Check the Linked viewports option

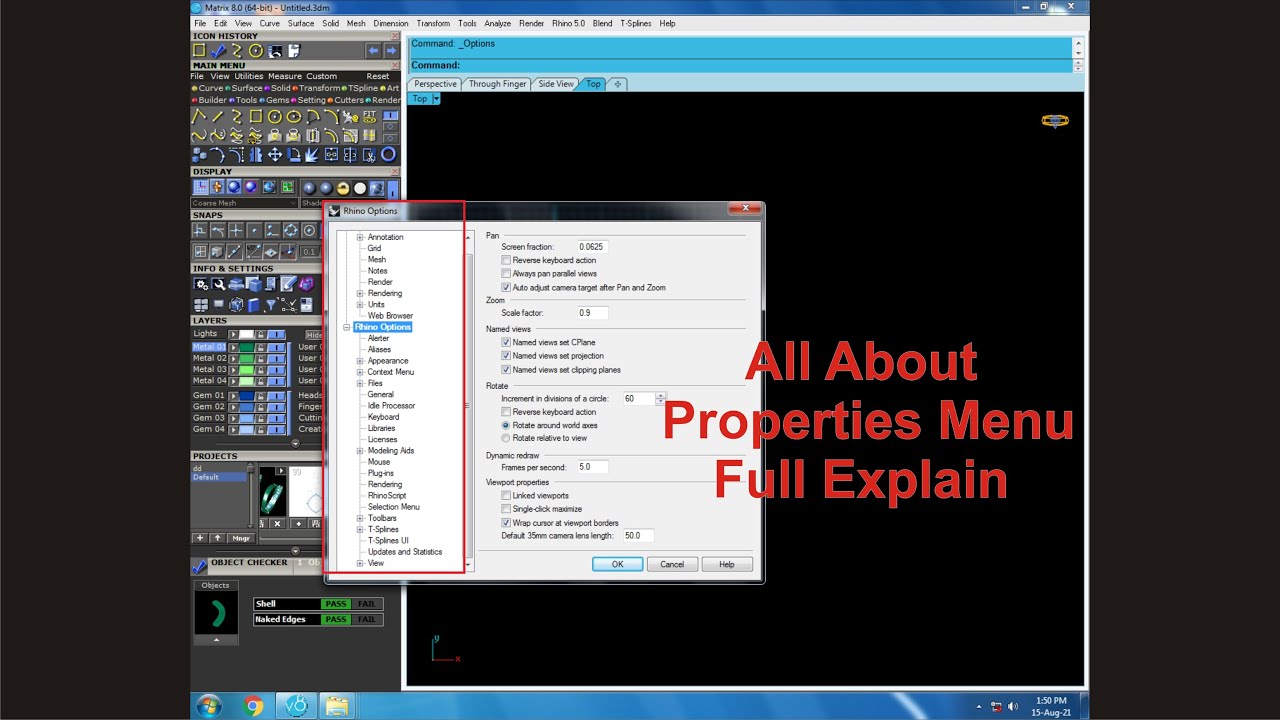[x=506, y=496]
